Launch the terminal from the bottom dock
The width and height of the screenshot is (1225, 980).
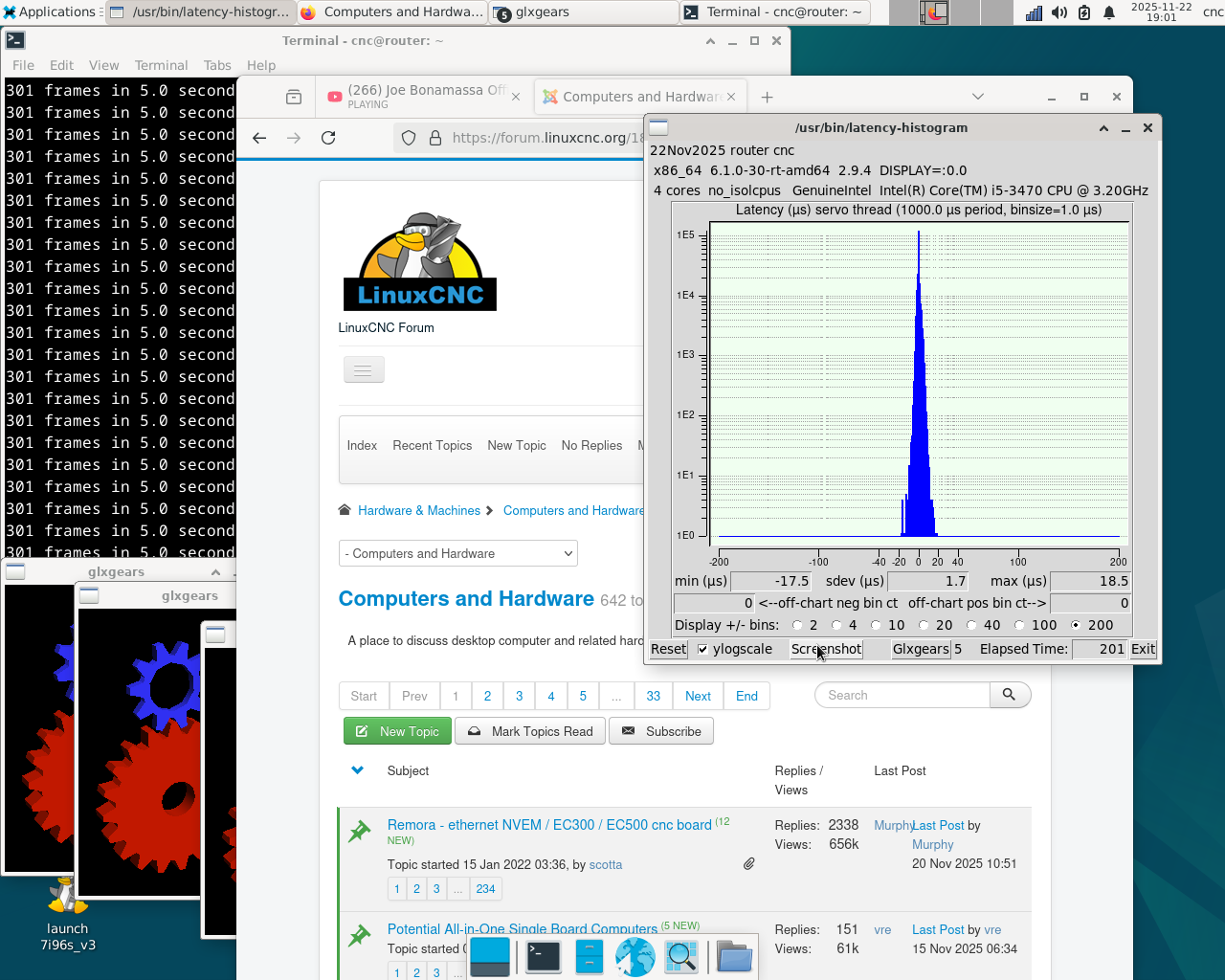(x=543, y=956)
